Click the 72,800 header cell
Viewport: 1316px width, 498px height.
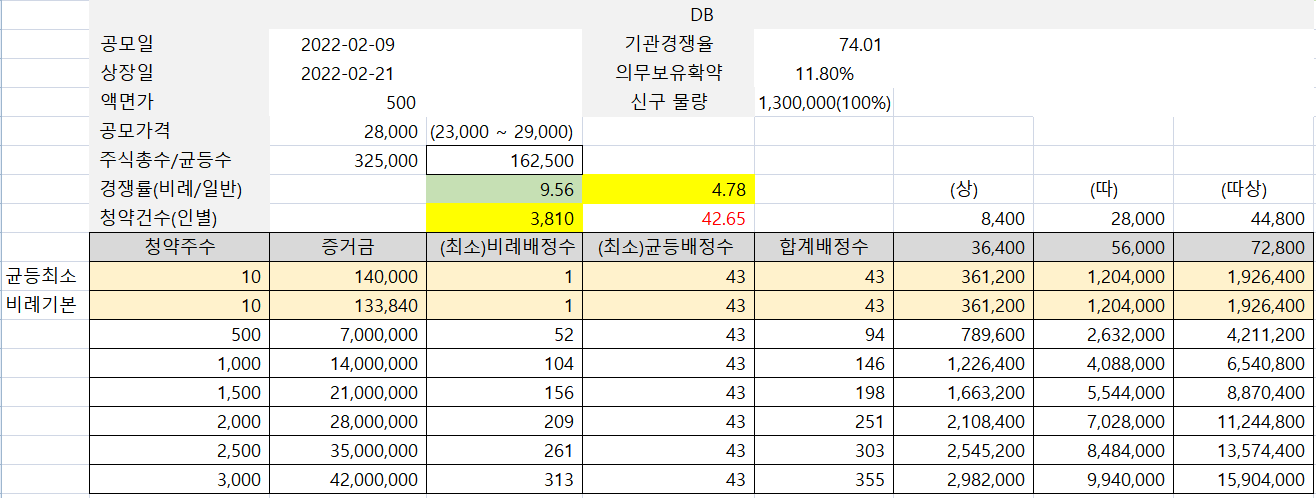1244,248
